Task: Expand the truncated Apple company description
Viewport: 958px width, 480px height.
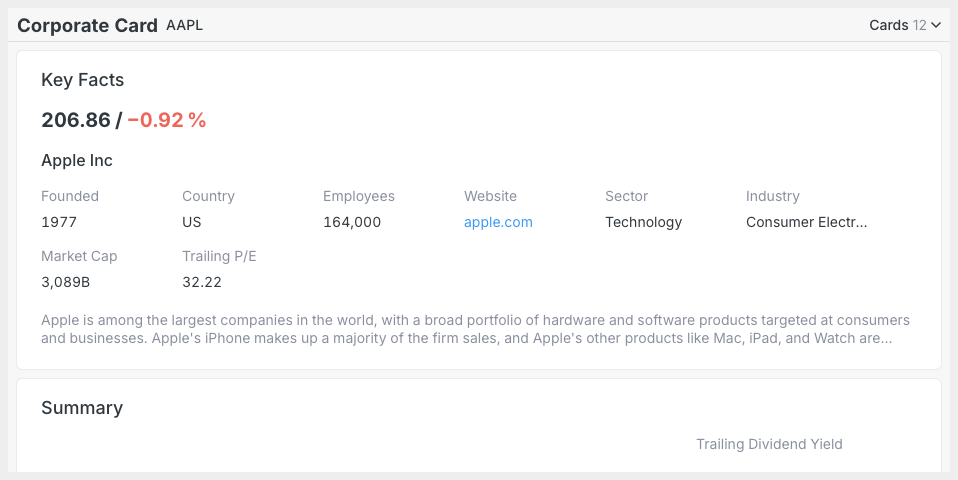Action: tap(475, 329)
